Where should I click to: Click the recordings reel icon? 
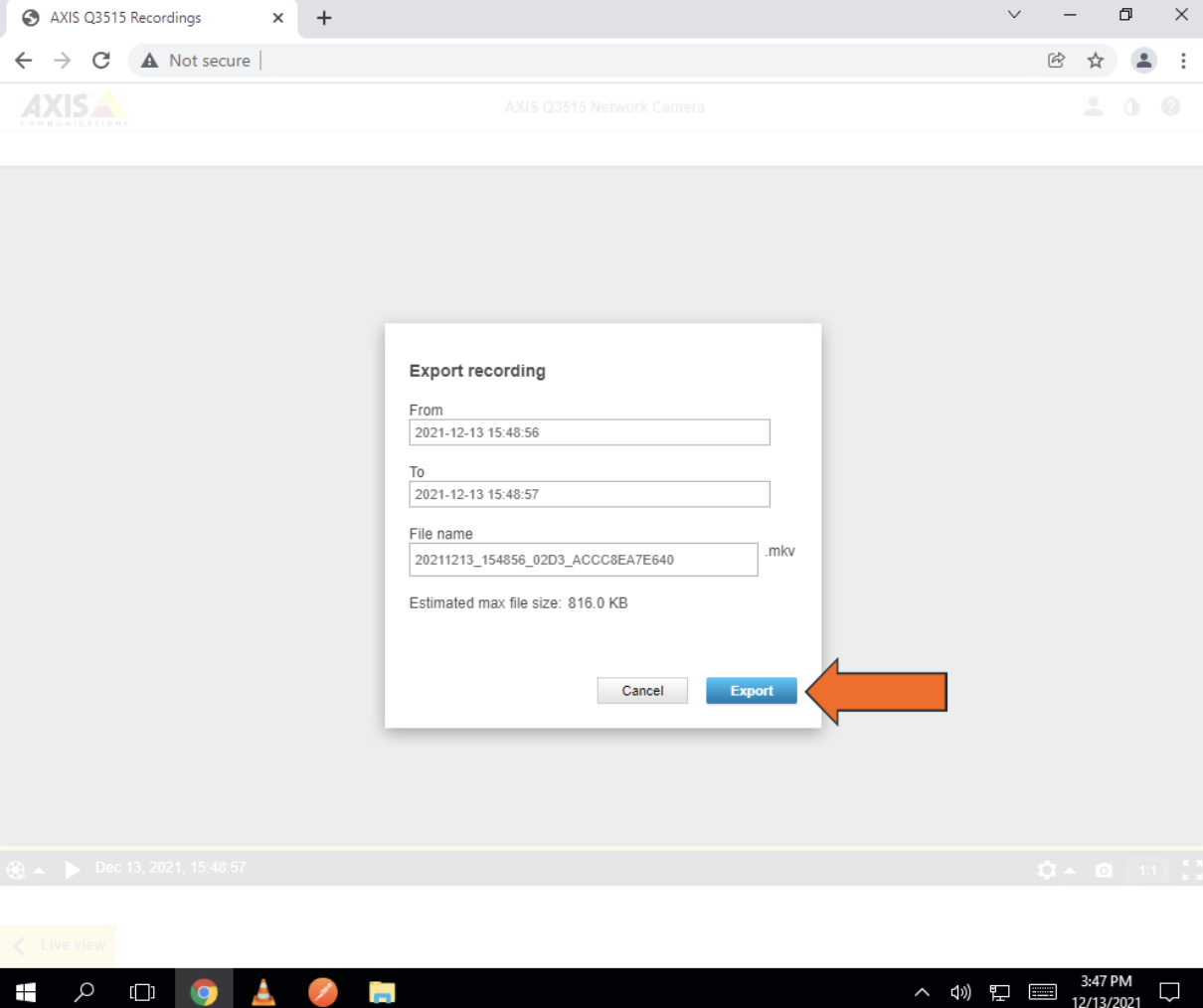[16, 869]
